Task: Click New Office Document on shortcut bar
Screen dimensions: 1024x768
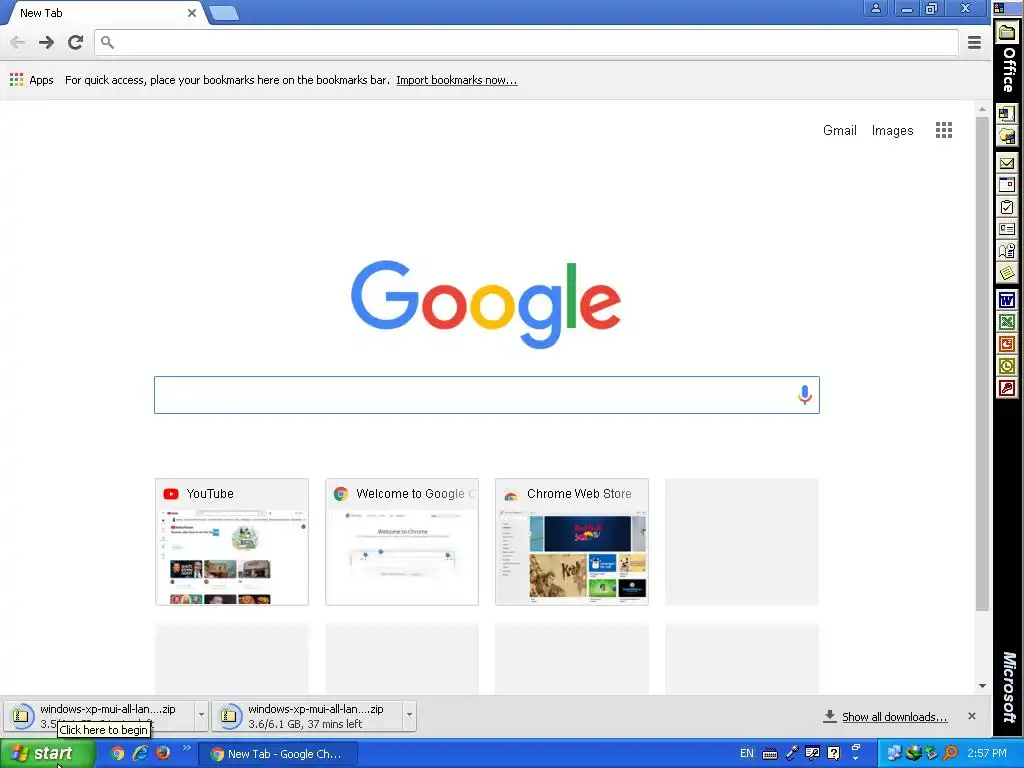Action: click(1006, 114)
